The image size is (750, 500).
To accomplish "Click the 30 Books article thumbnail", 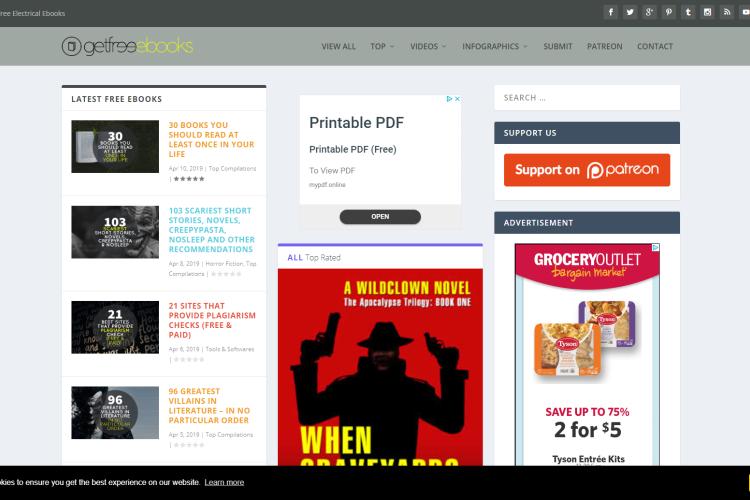I will pyautogui.click(x=115, y=146).
